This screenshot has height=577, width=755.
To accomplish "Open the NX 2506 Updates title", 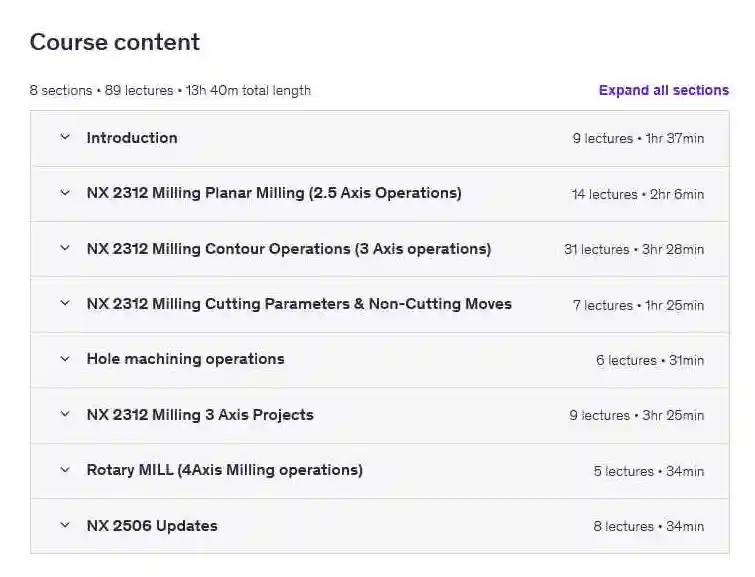I will [152, 526].
